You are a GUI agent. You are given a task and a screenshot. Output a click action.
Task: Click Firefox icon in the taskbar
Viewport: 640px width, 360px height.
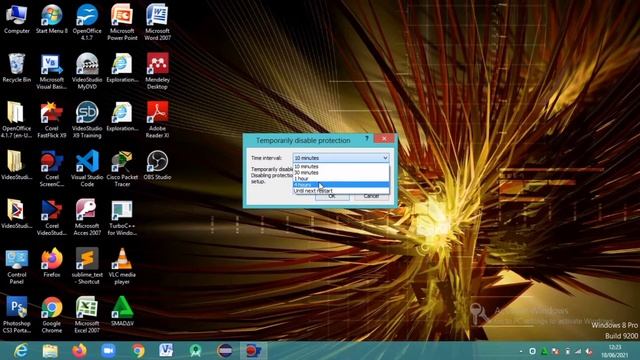(80, 351)
